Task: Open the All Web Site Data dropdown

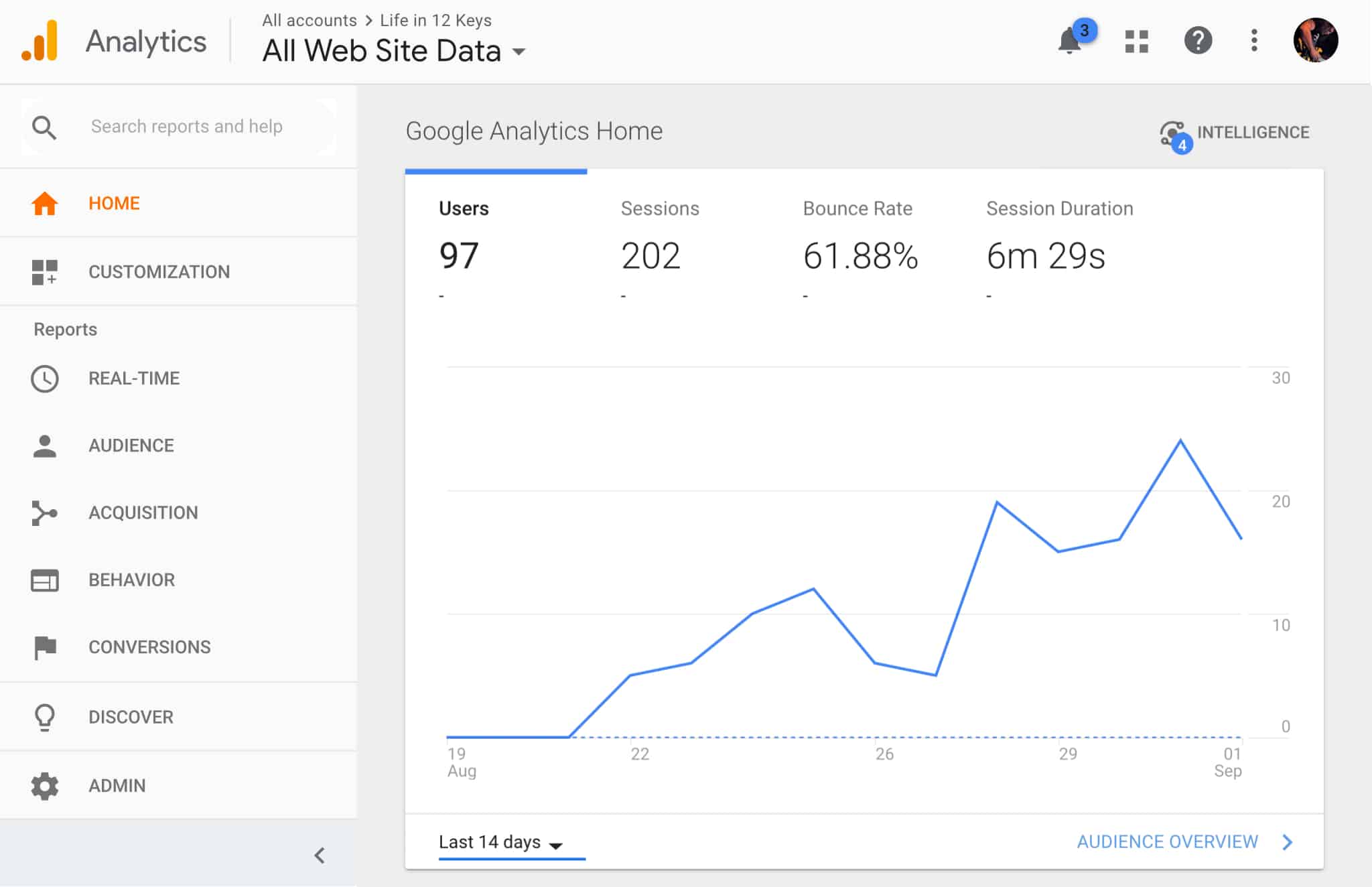Action: click(x=394, y=51)
